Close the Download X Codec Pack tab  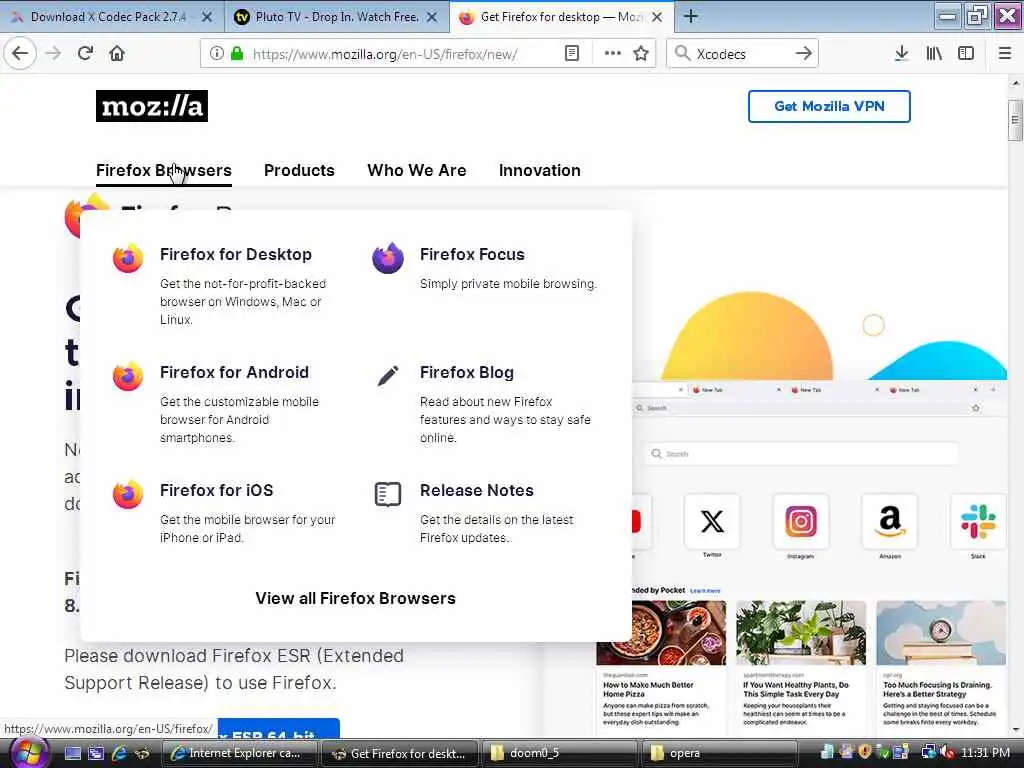pos(206,17)
